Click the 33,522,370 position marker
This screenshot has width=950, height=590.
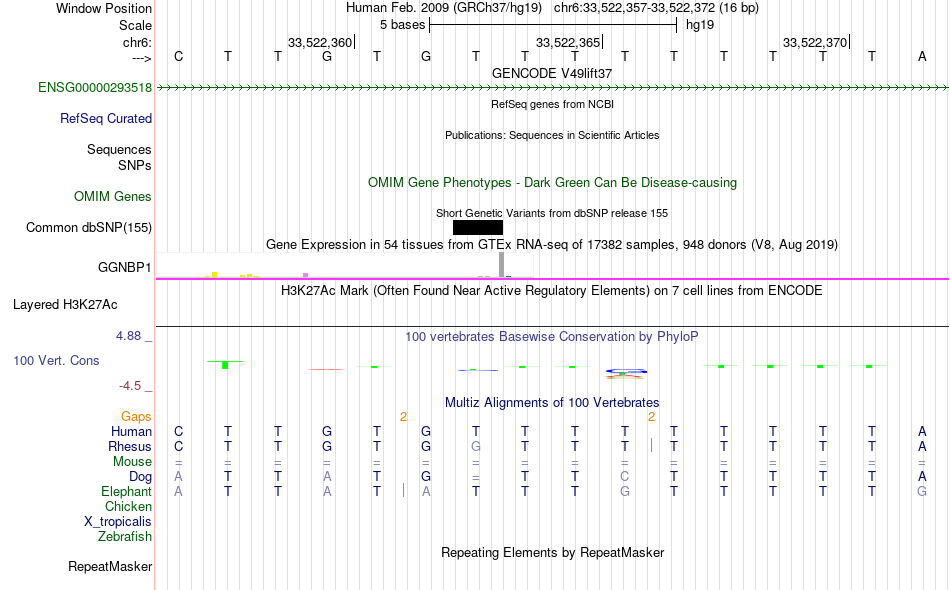click(x=815, y=42)
